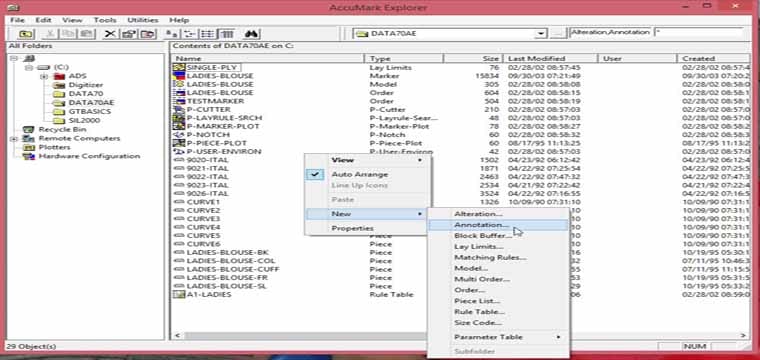Open Hardware Configuration in folder tree
The height and width of the screenshot is (360, 760).
click(x=89, y=156)
